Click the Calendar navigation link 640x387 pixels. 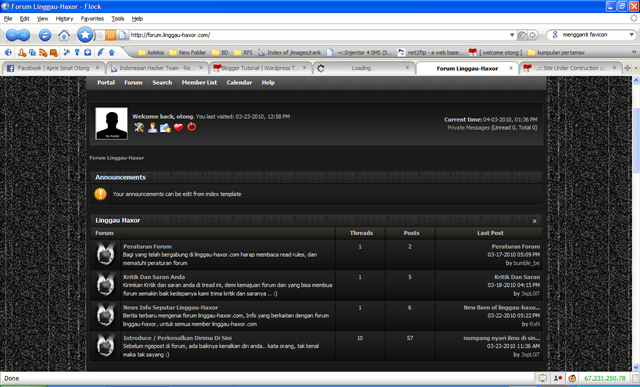(x=239, y=82)
